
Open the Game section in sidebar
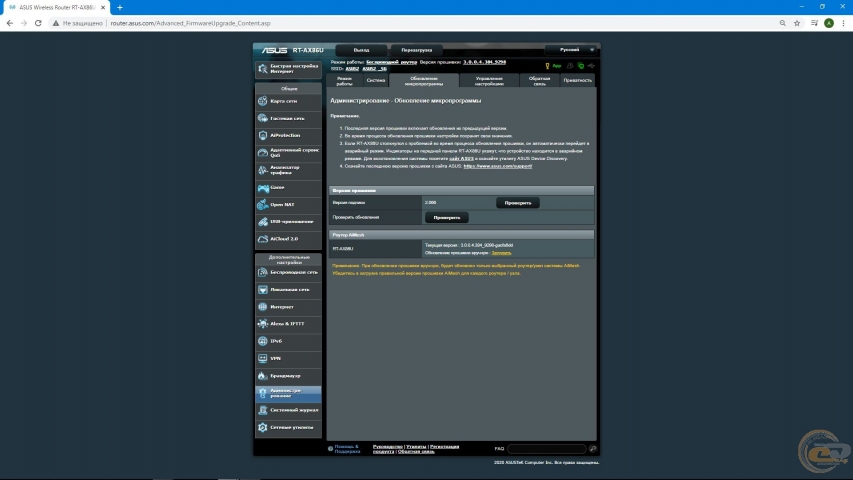tap(288, 187)
